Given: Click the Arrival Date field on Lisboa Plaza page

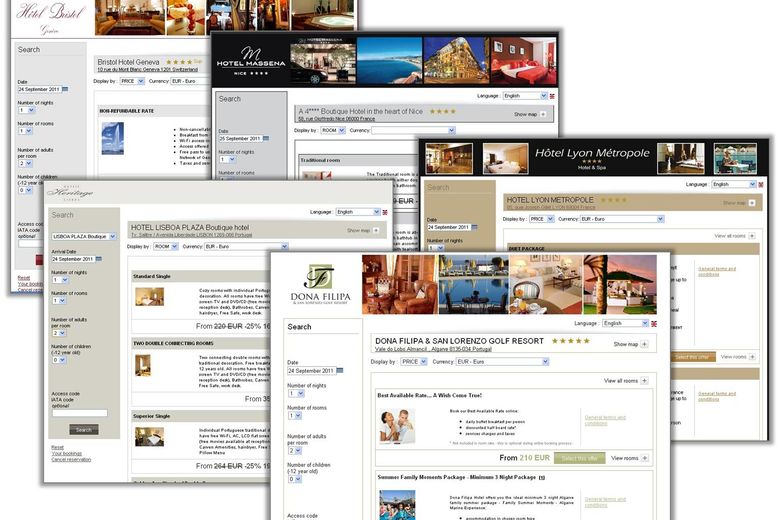Looking at the screenshot, I should click(x=73, y=259).
